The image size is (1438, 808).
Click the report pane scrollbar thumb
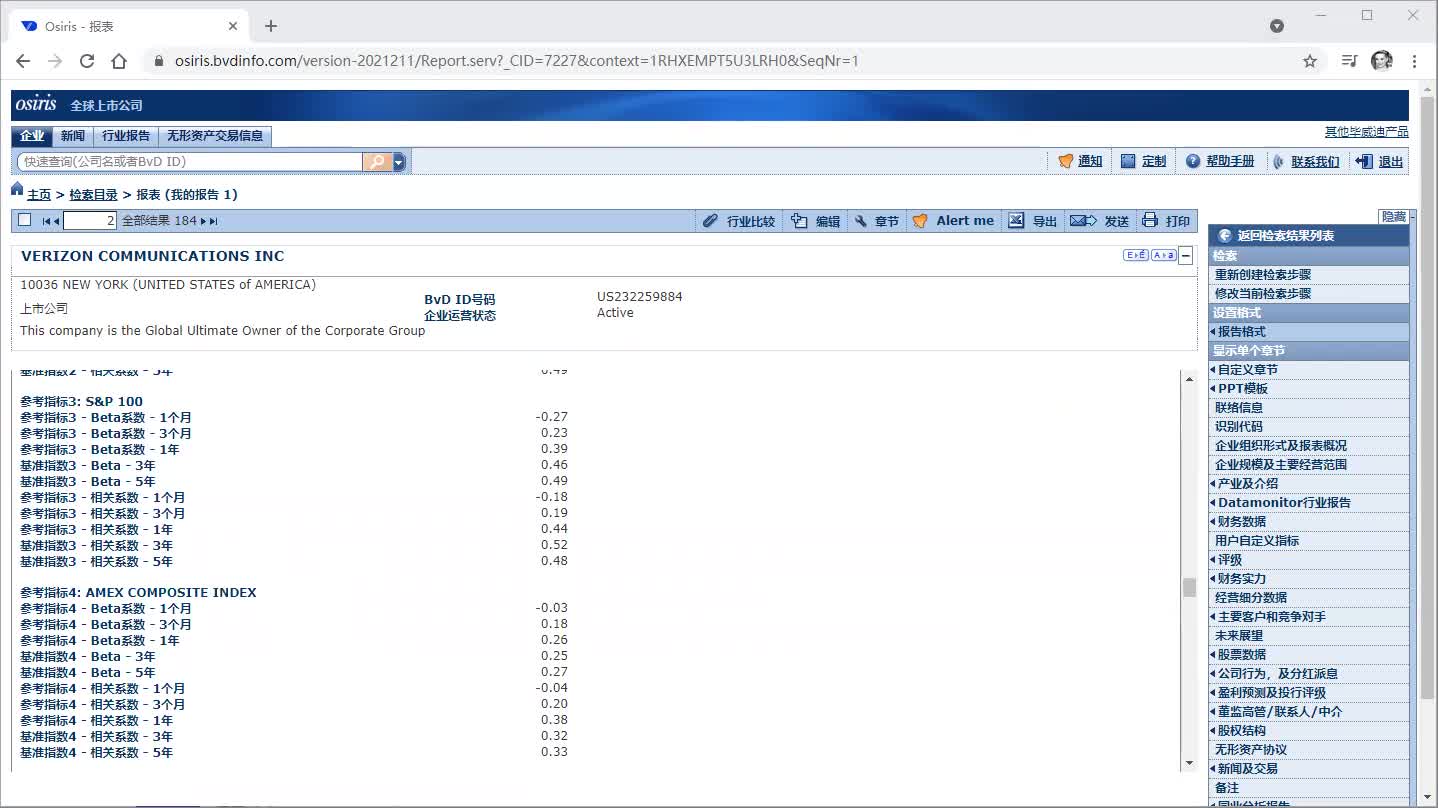pos(1189,587)
